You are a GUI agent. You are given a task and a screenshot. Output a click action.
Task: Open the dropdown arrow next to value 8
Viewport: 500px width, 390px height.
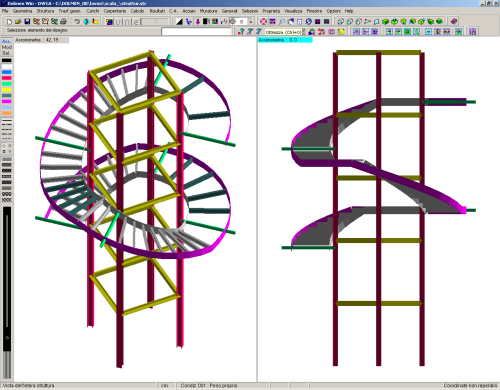pos(251,22)
